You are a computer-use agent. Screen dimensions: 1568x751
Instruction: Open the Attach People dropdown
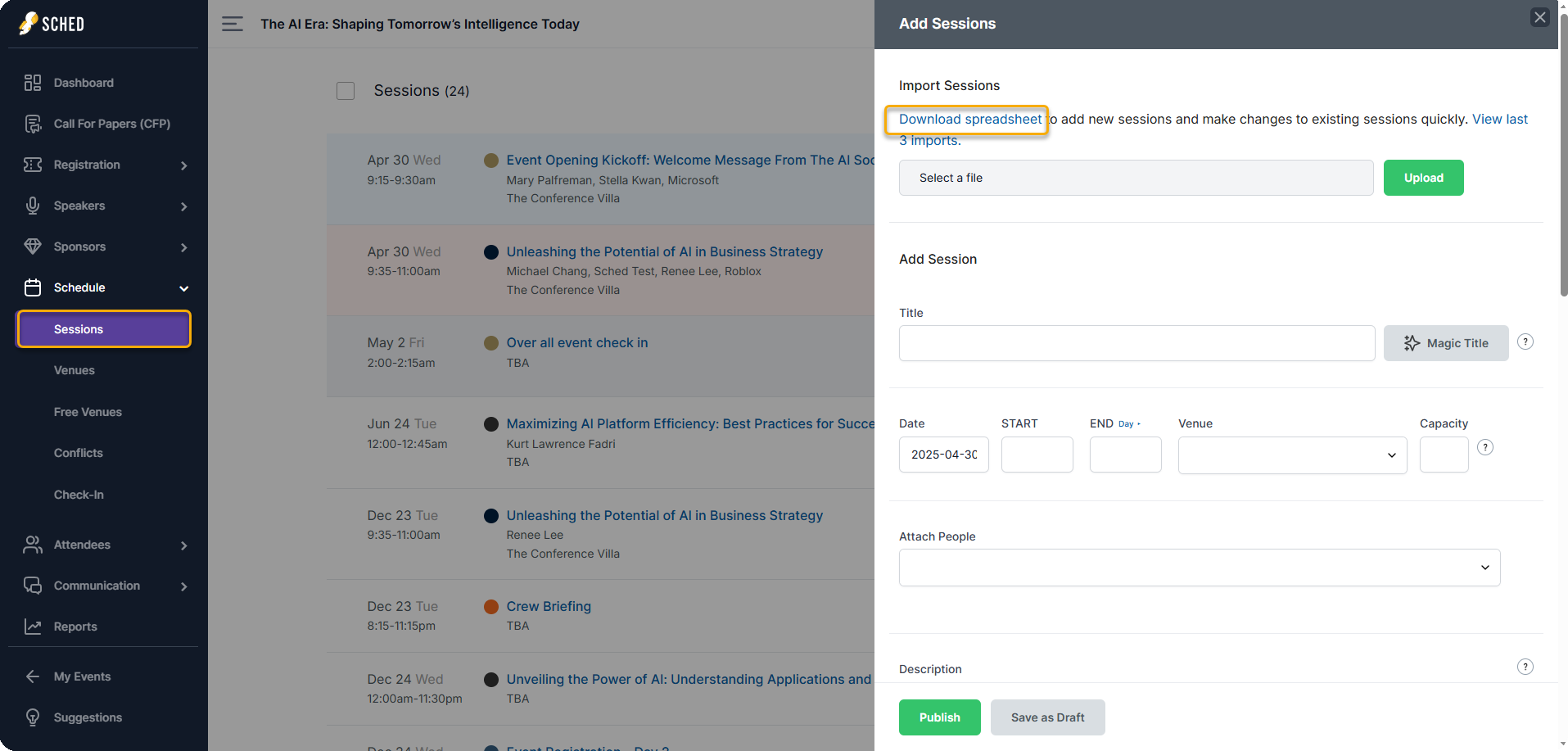[x=1200, y=568]
